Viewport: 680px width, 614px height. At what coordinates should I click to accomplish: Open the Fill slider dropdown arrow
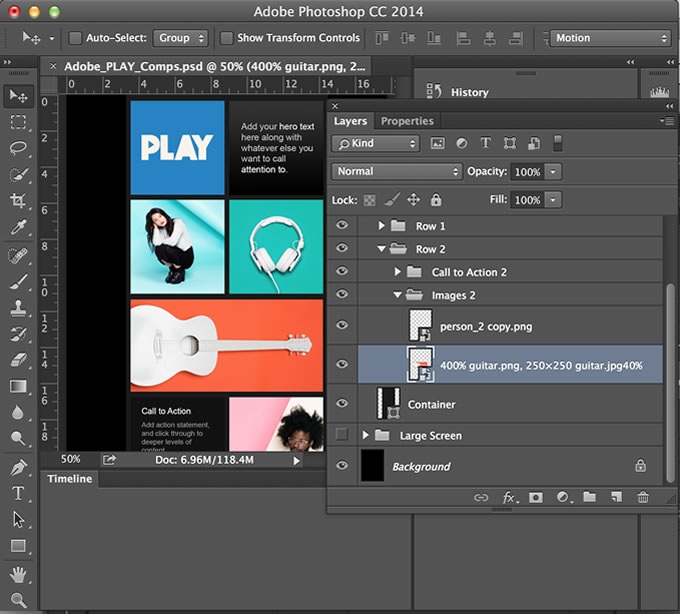pos(553,200)
